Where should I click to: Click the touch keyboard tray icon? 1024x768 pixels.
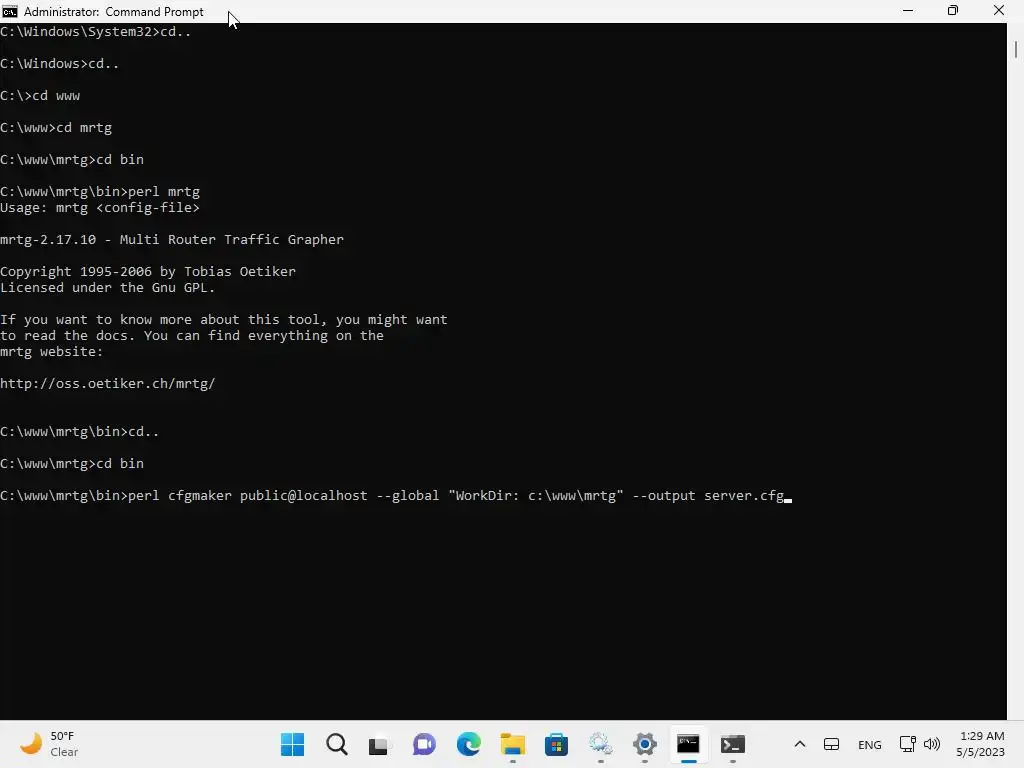[831, 744]
